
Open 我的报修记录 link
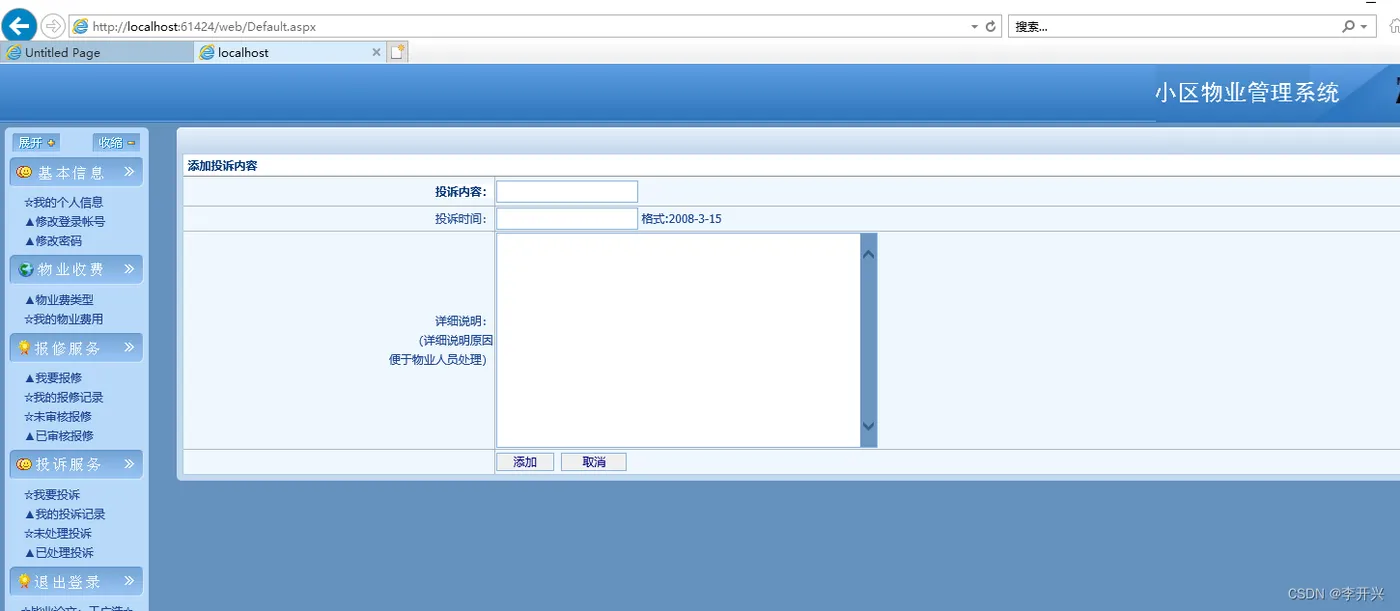(63, 397)
